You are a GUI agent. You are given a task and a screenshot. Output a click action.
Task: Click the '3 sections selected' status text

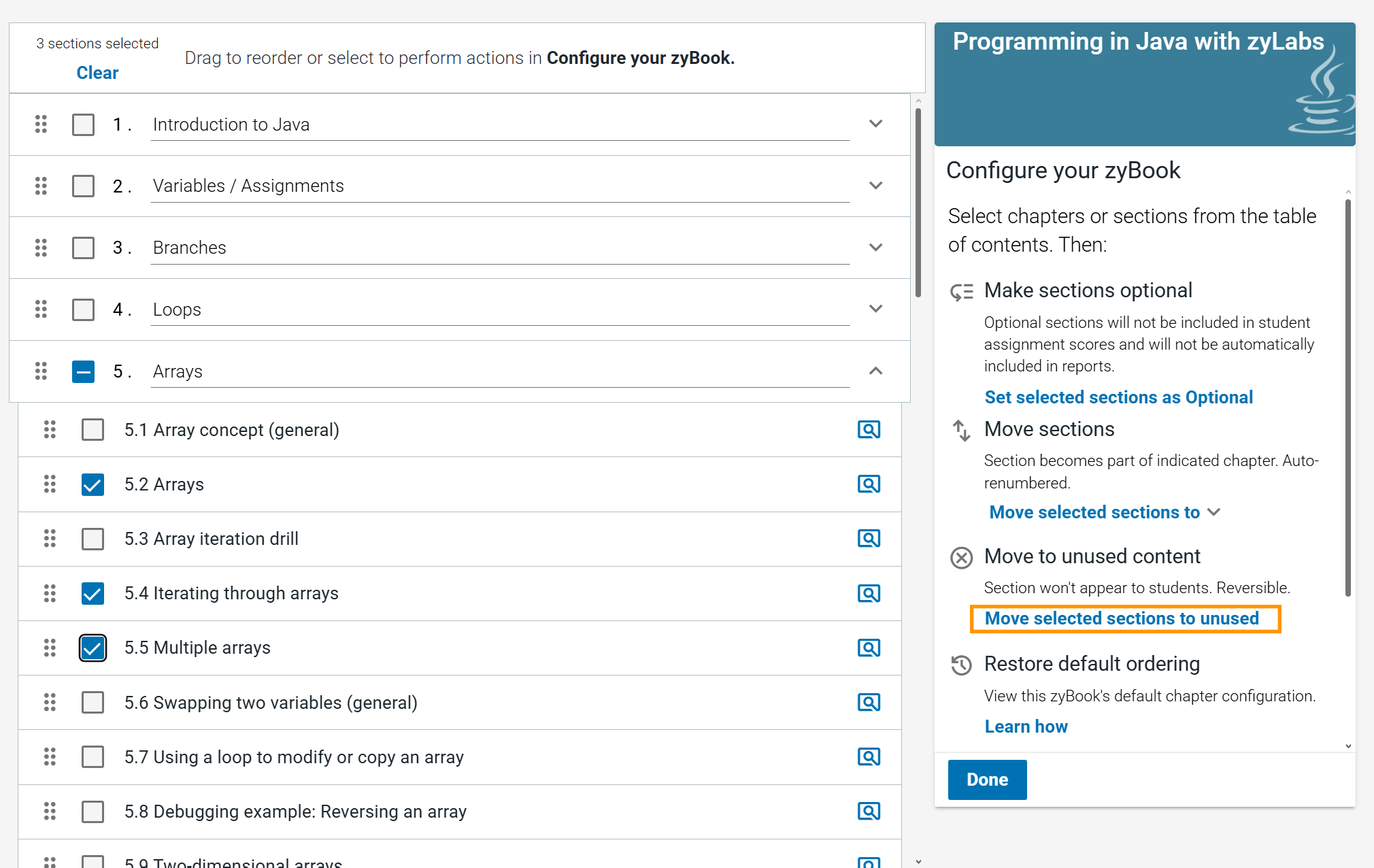[97, 44]
